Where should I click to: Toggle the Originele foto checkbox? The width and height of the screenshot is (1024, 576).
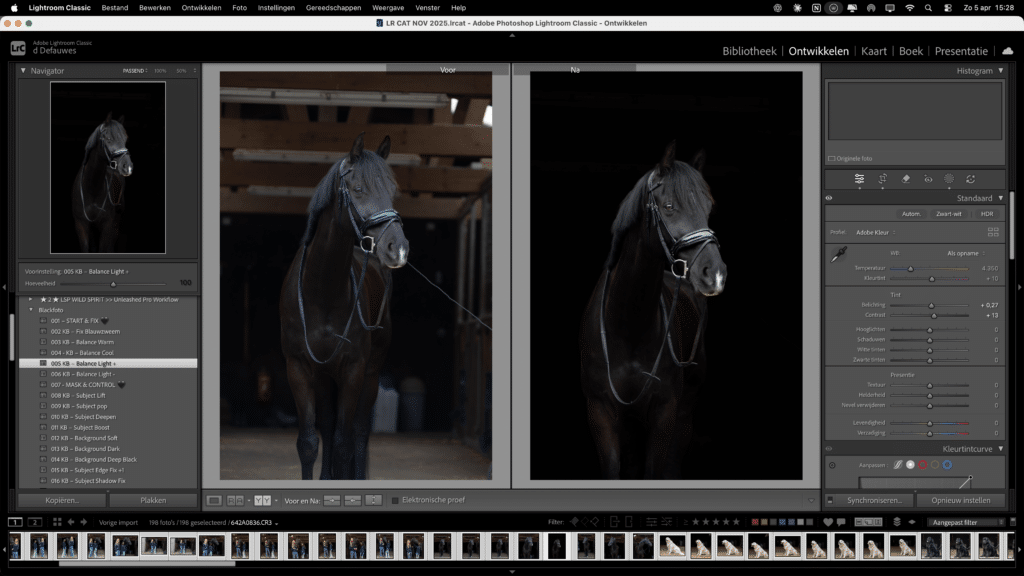click(832, 158)
